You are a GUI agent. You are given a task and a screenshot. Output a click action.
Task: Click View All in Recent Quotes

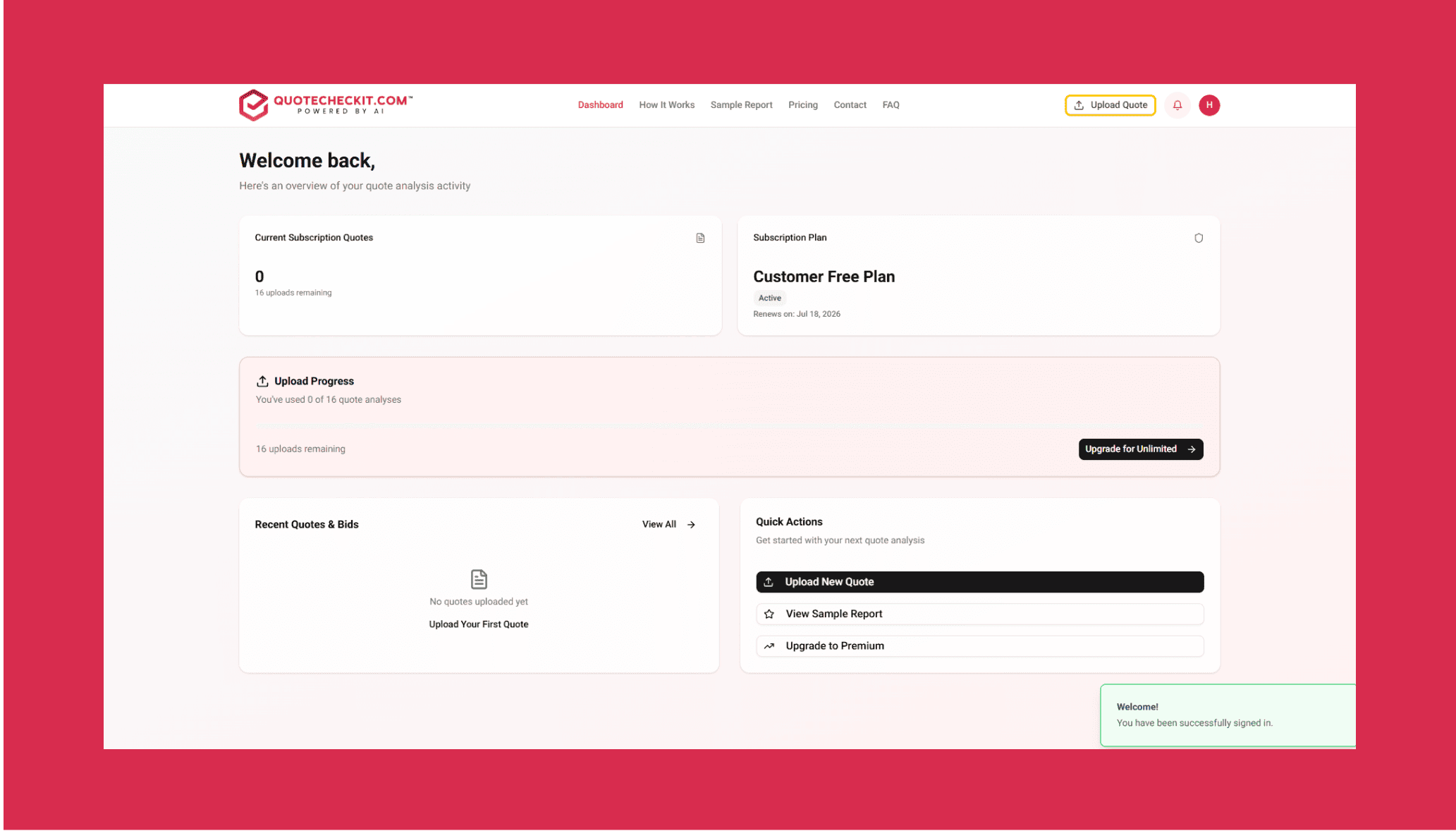pos(668,525)
